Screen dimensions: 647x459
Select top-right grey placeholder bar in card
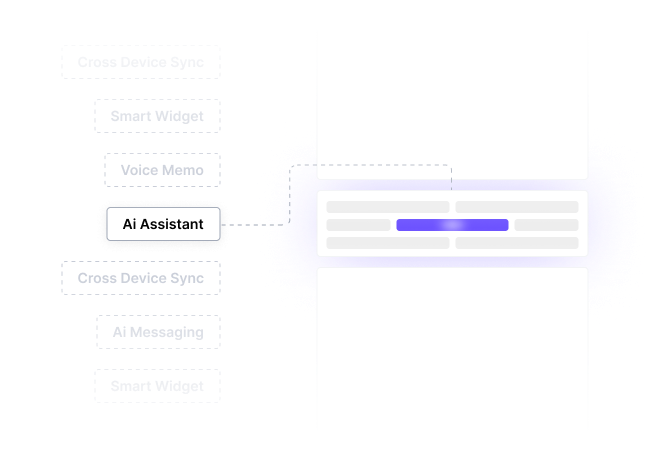(516, 207)
